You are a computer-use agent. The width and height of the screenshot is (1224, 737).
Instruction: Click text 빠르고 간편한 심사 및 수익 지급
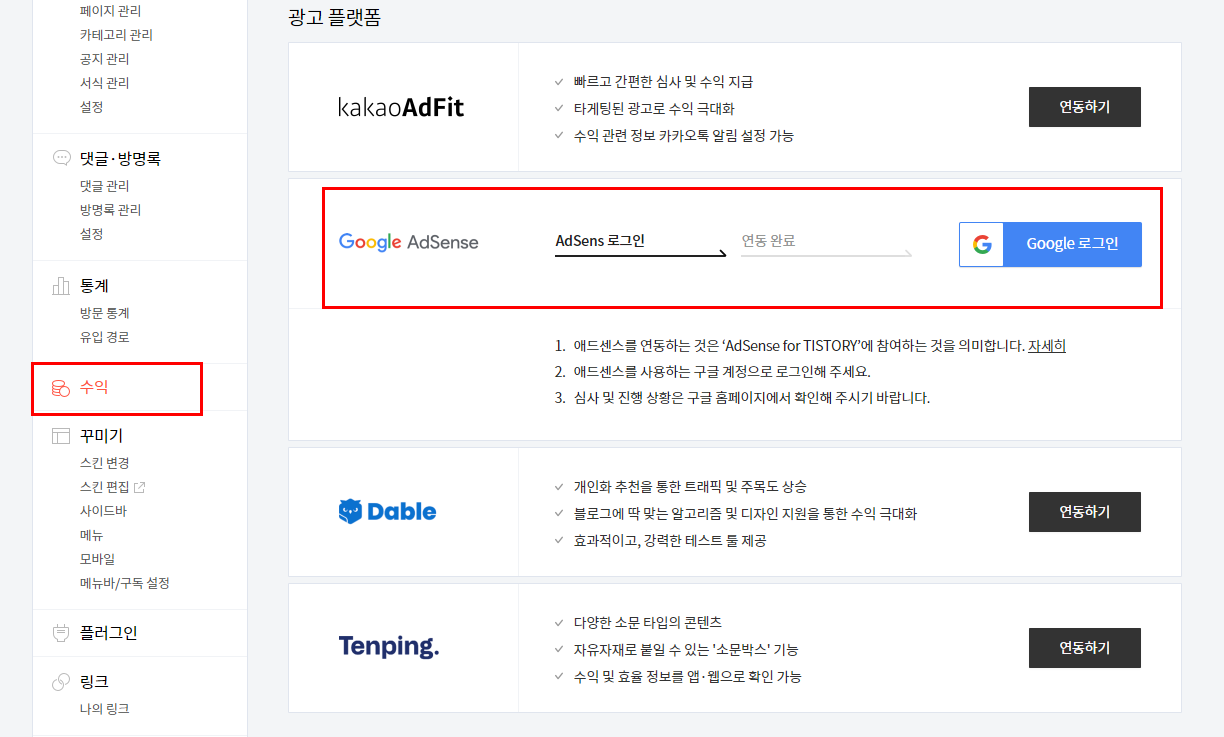(663, 82)
